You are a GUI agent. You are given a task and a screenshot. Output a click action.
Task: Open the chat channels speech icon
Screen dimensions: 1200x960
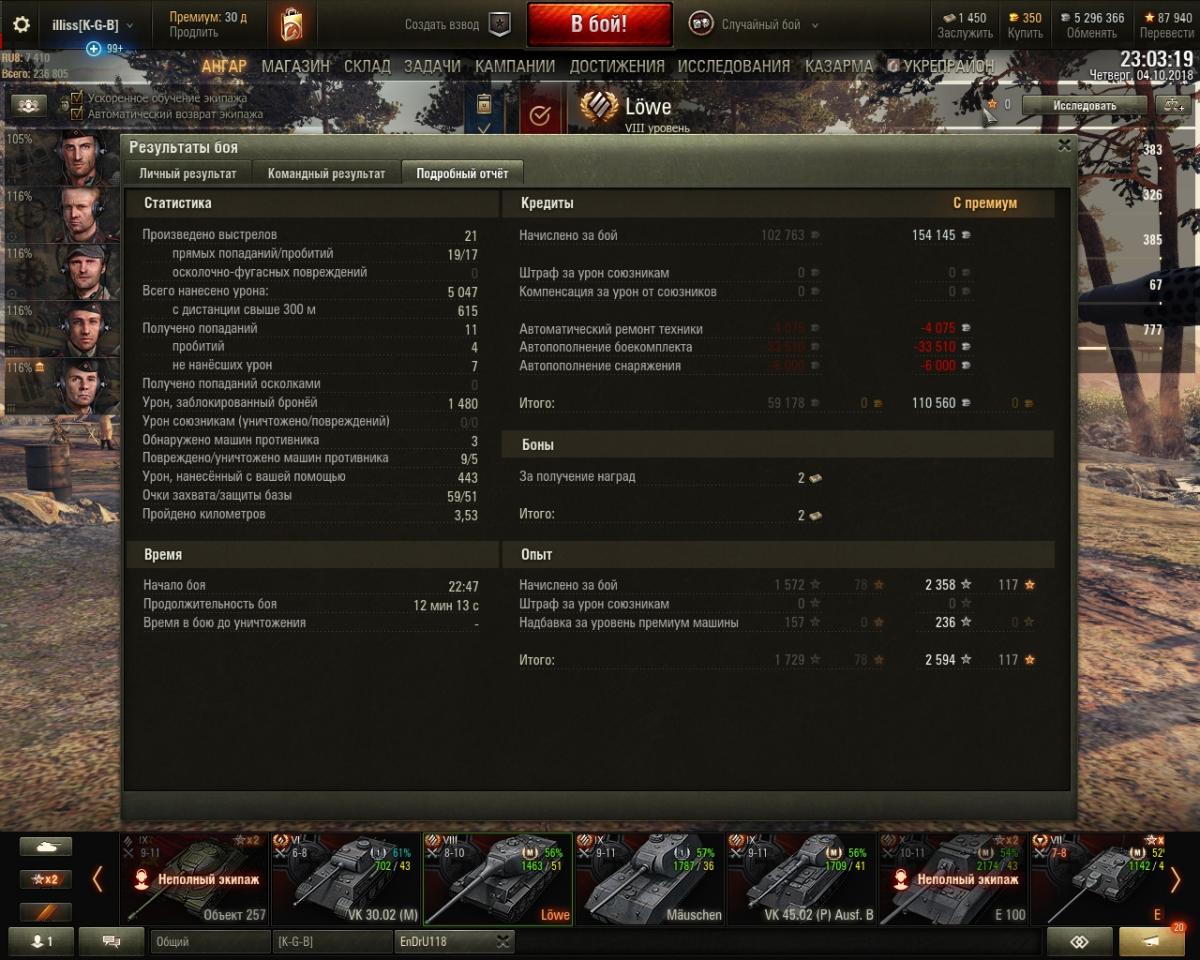111,941
